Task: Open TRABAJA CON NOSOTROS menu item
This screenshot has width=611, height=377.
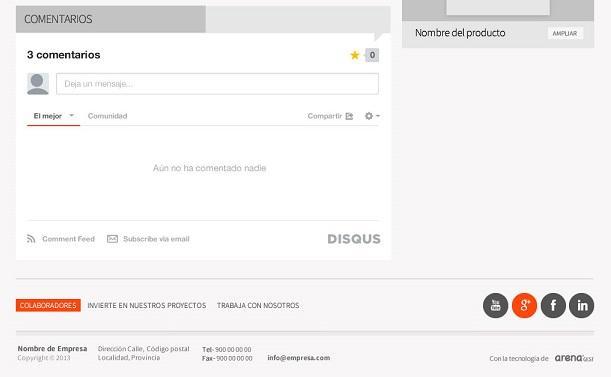Action: pyautogui.click(x=258, y=305)
